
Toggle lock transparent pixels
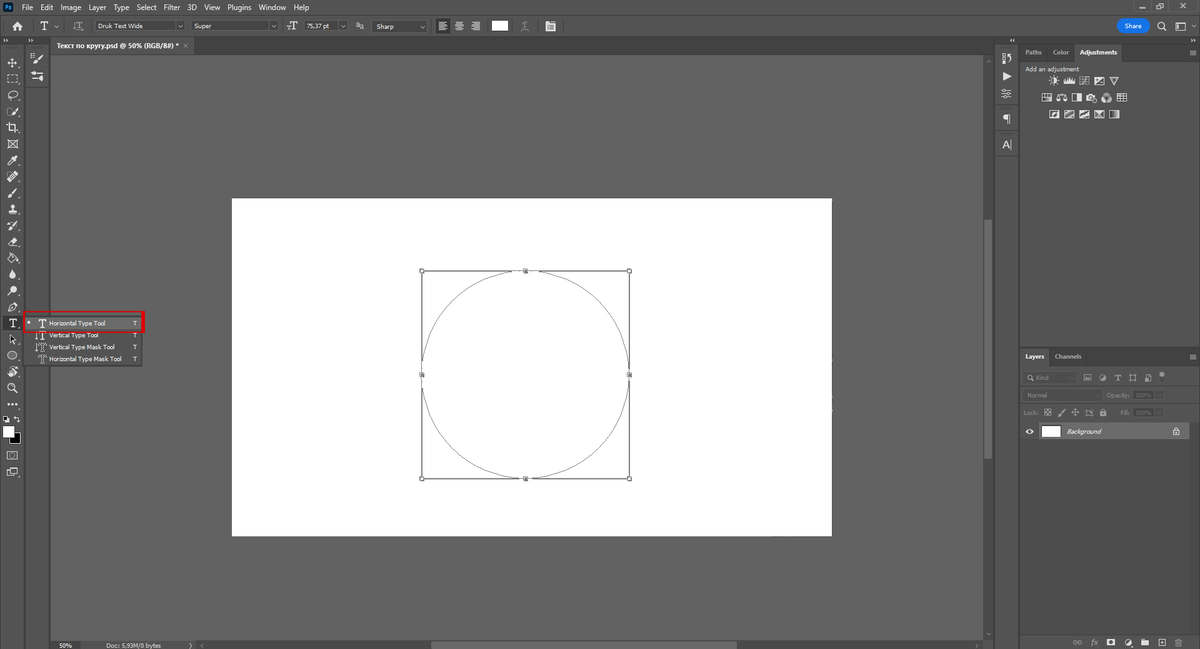point(1048,412)
